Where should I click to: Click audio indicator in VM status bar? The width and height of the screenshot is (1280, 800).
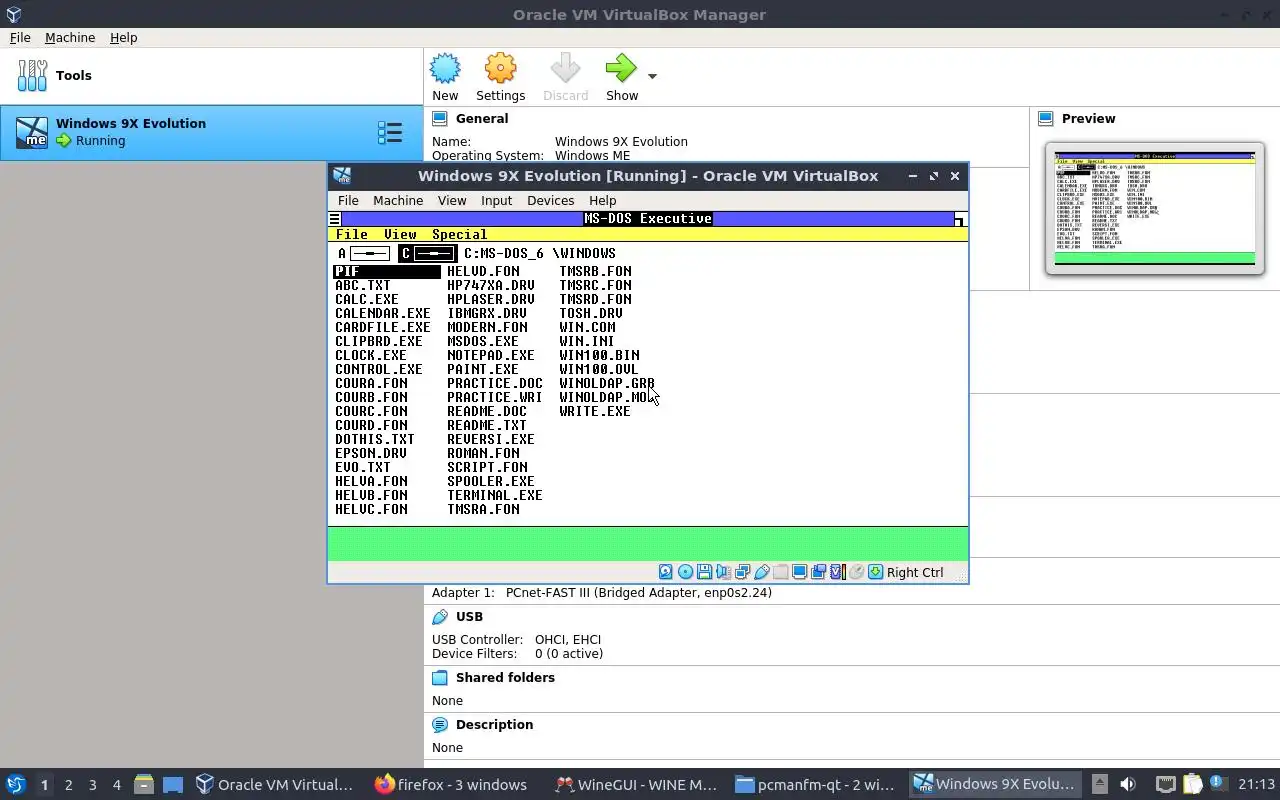pyautogui.click(x=723, y=572)
